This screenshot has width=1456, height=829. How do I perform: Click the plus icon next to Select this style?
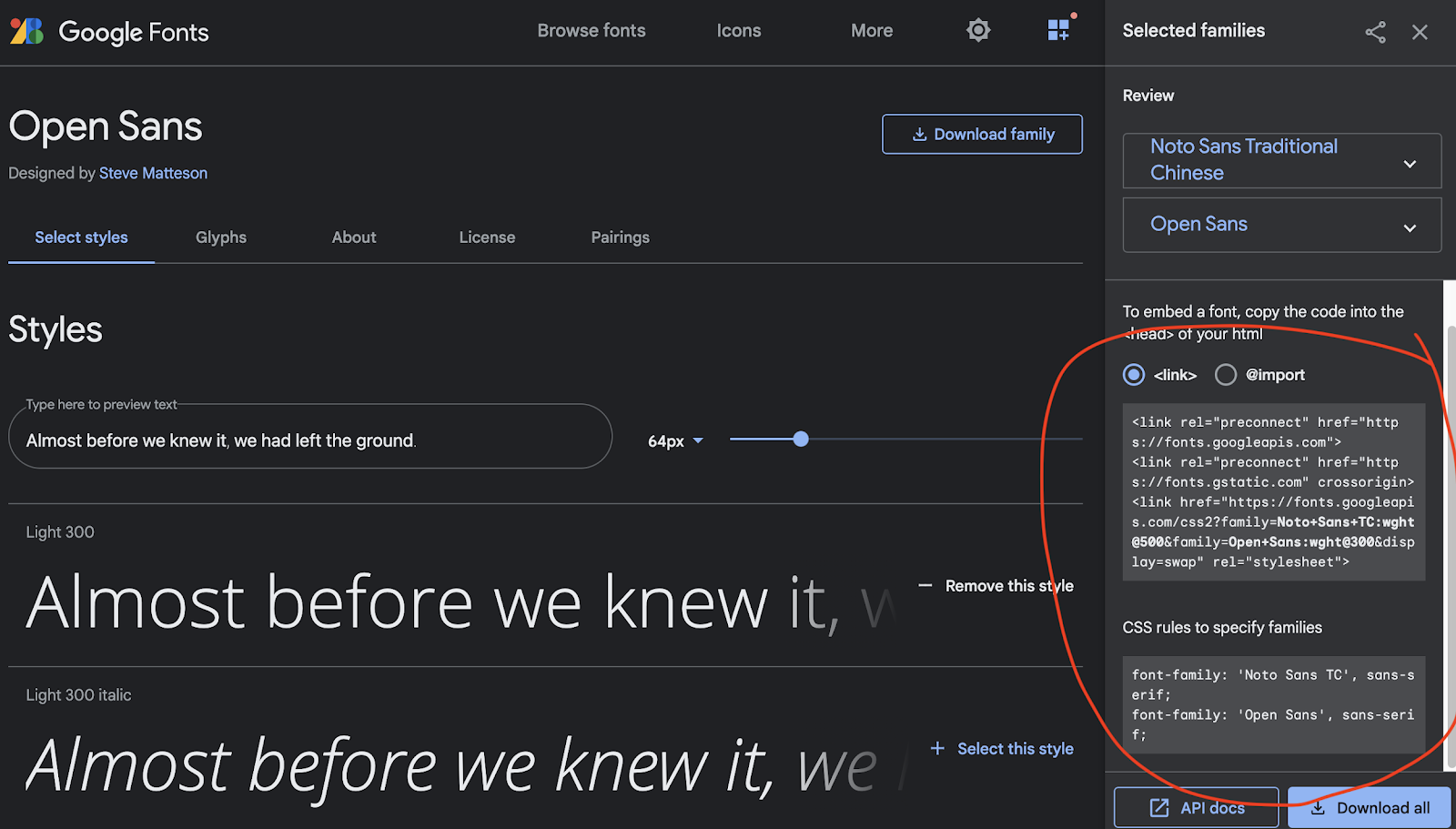937,748
